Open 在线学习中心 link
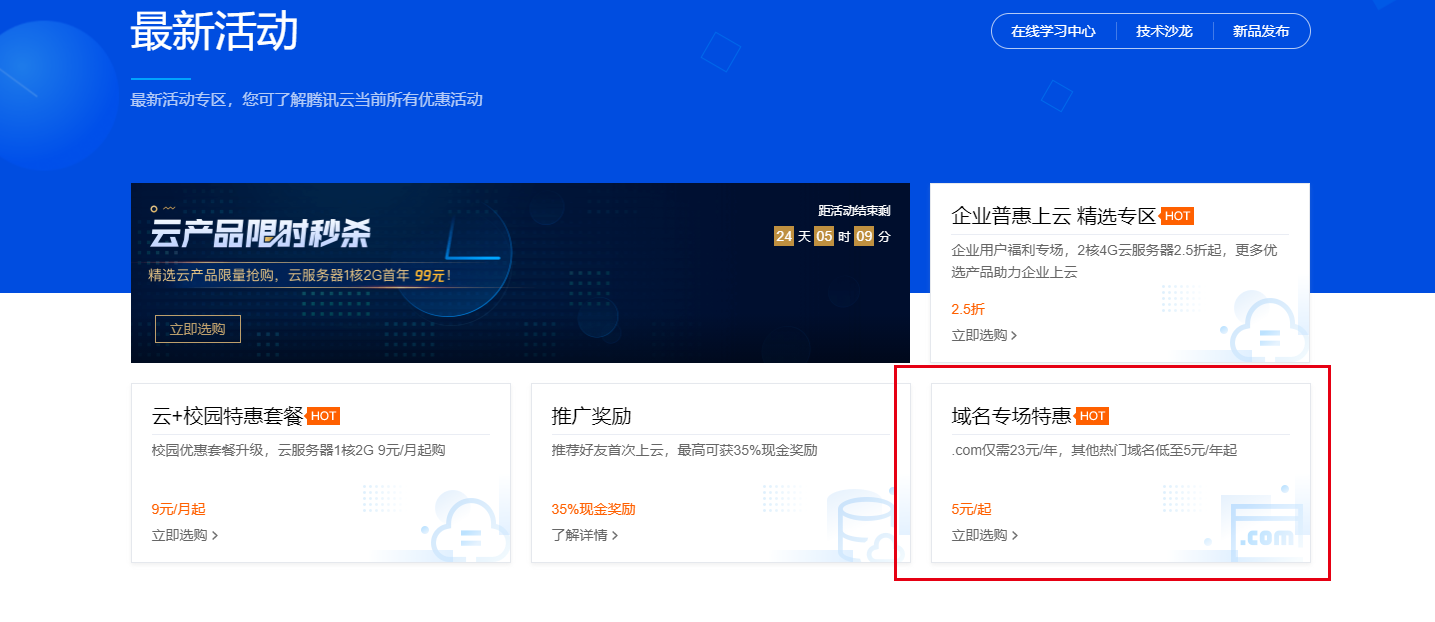The image size is (1435, 622). [1053, 31]
